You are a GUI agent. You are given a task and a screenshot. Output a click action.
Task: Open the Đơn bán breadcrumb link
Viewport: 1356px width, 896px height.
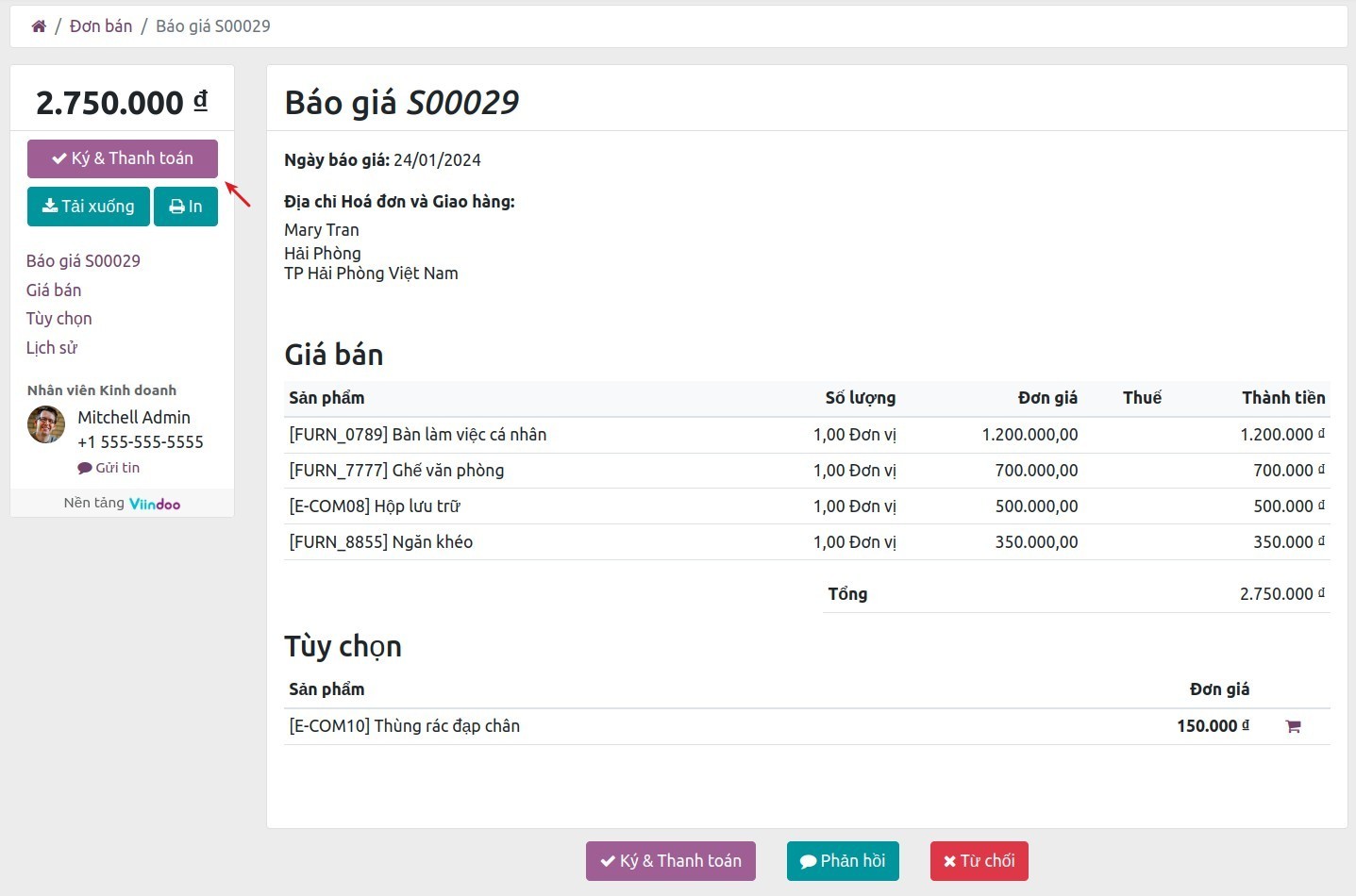pyautogui.click(x=101, y=25)
